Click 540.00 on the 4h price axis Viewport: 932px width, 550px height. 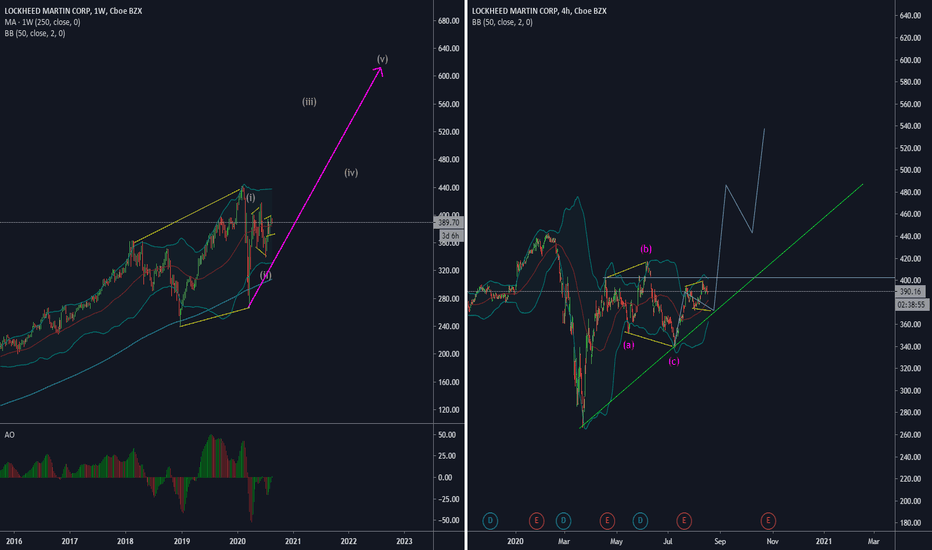[x=911, y=126]
